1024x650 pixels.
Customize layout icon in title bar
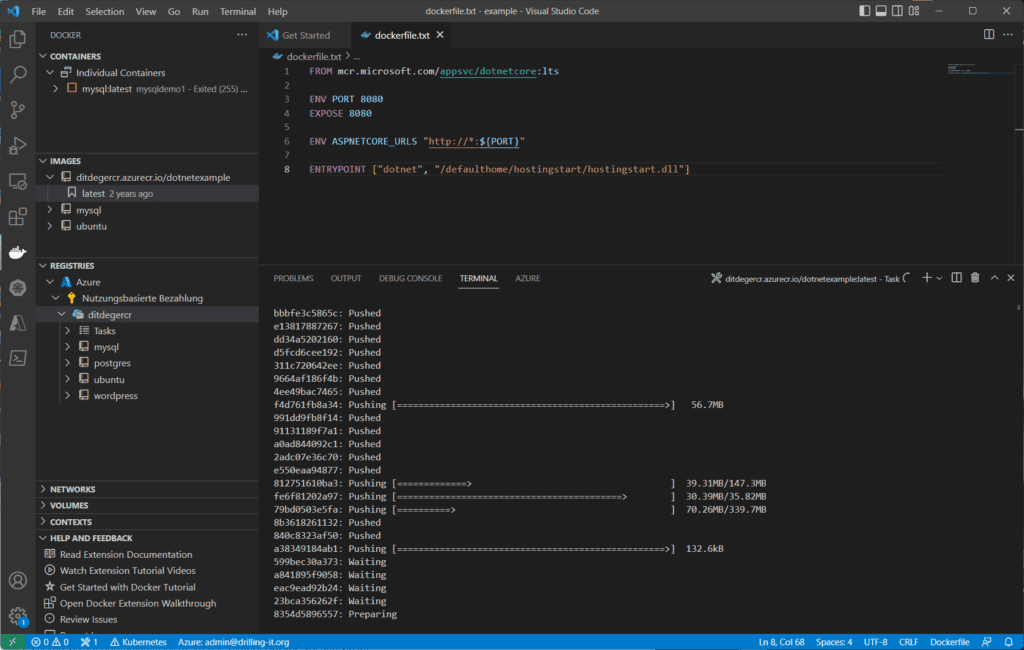click(914, 11)
